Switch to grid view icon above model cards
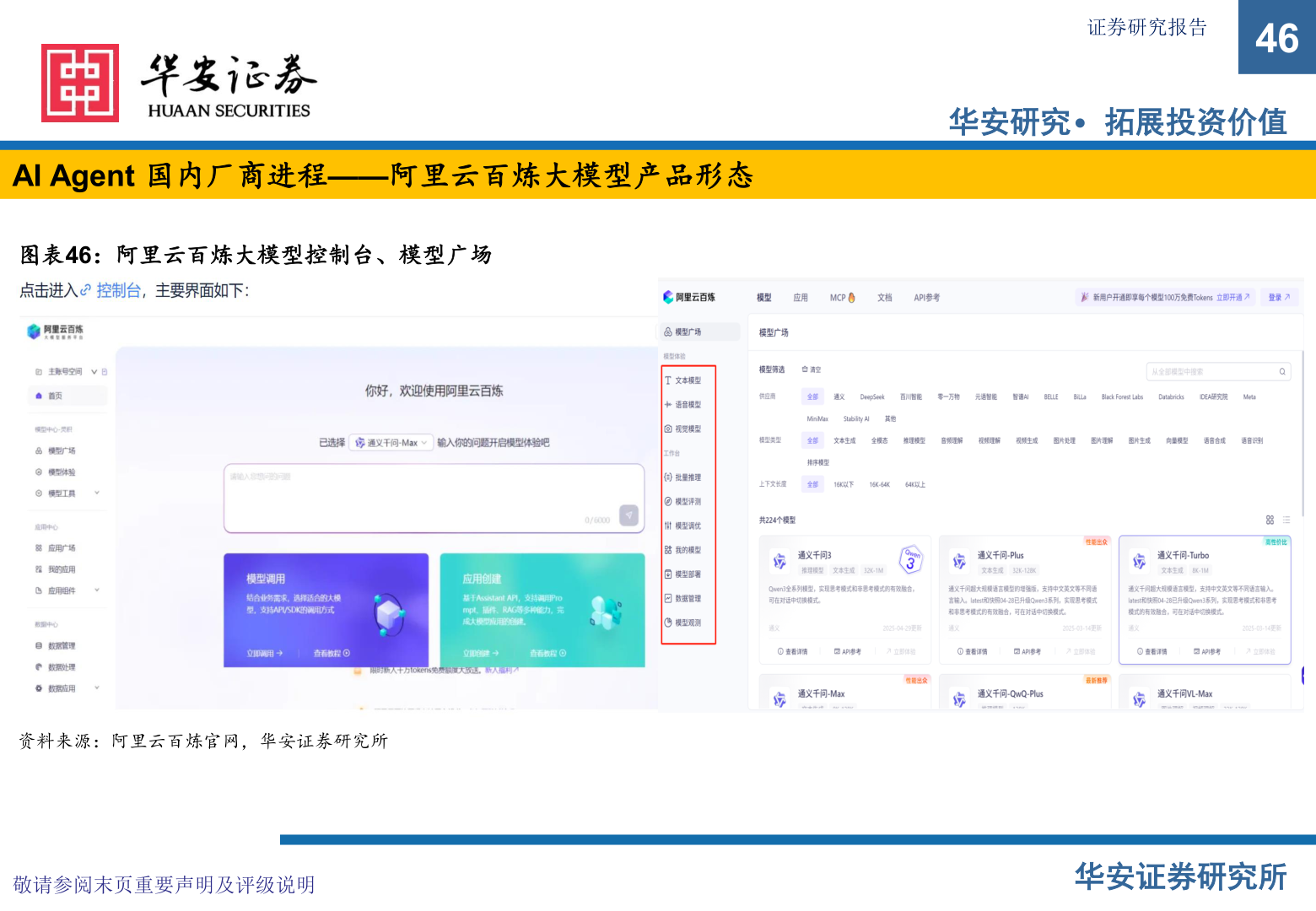The image size is (1316, 911). click(1270, 520)
